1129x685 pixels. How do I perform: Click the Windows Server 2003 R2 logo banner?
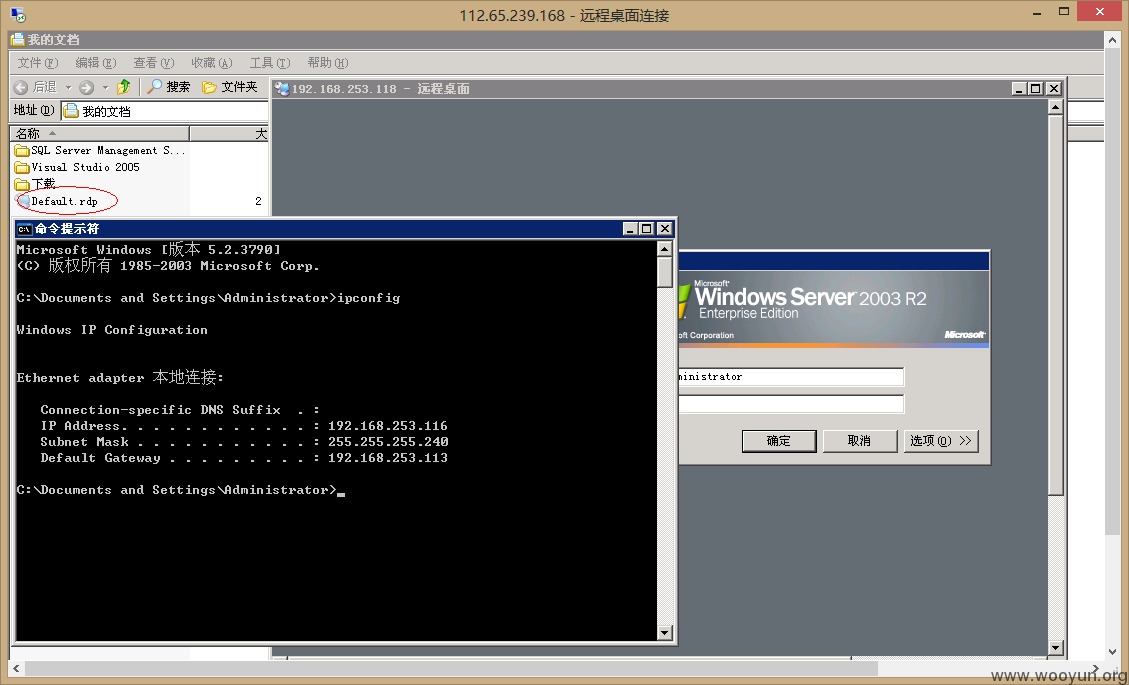(x=834, y=310)
